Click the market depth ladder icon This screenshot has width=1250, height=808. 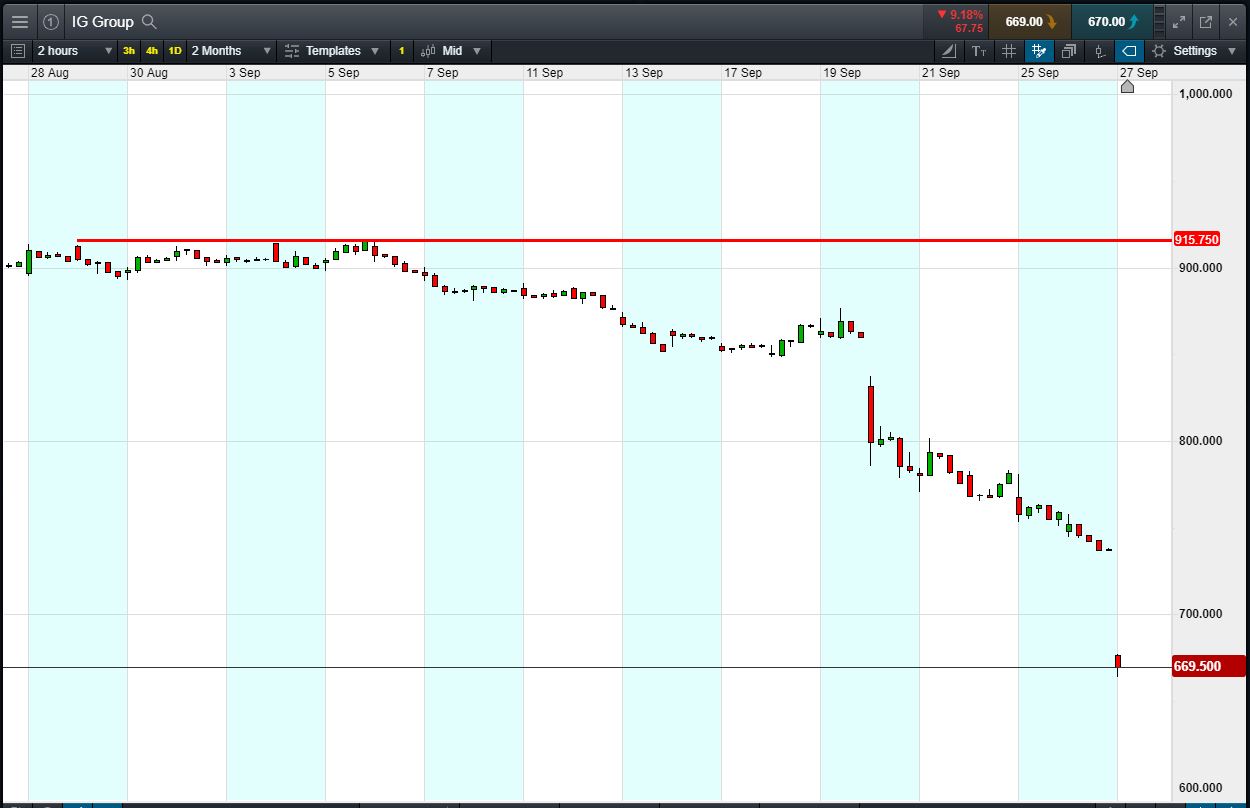click(1159, 21)
